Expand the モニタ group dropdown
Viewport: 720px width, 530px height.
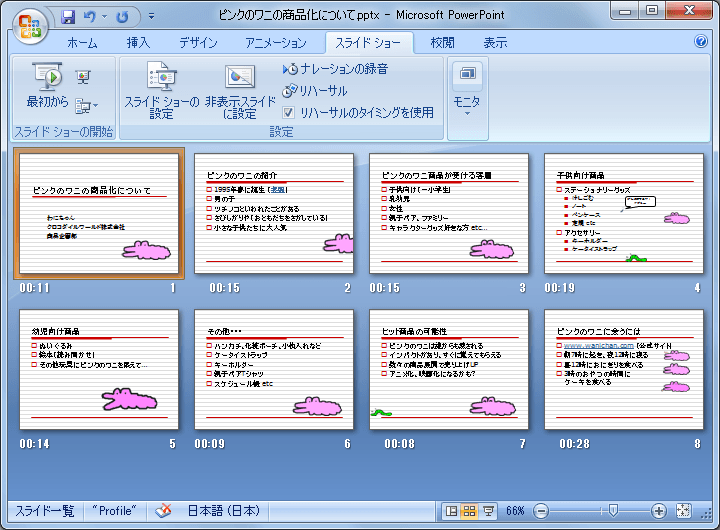[x=467, y=98]
